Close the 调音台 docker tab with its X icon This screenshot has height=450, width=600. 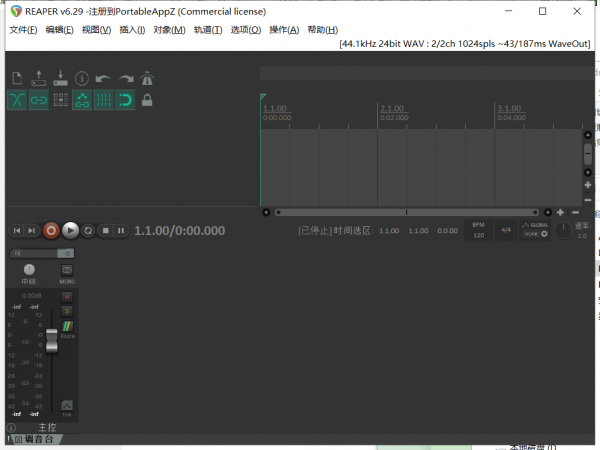click(18, 440)
